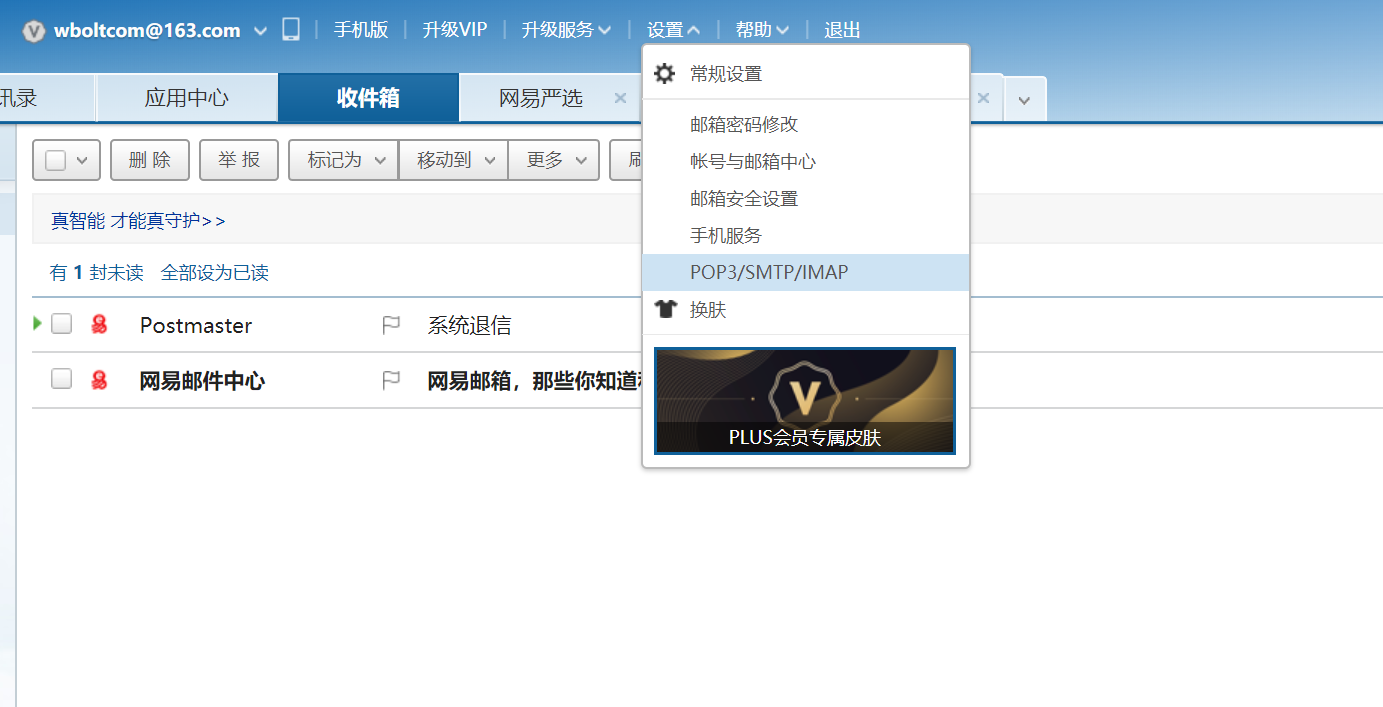This screenshot has height=707, width=1383.
Task: Open the 移动到 dropdown
Action: (x=452, y=159)
